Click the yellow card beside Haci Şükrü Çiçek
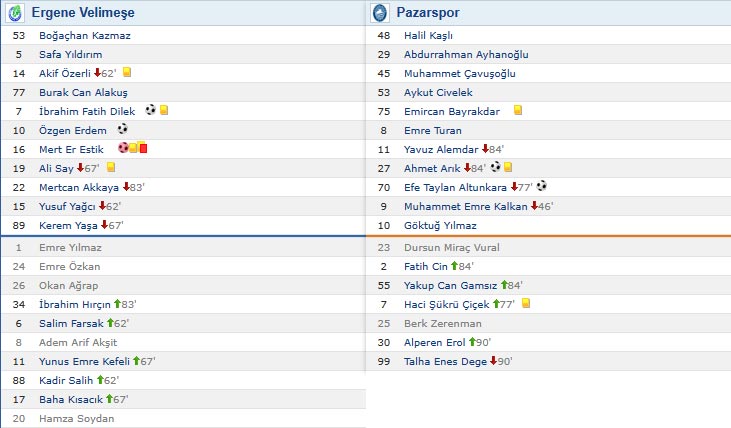Screen dimensions: 731x428 [526, 303]
